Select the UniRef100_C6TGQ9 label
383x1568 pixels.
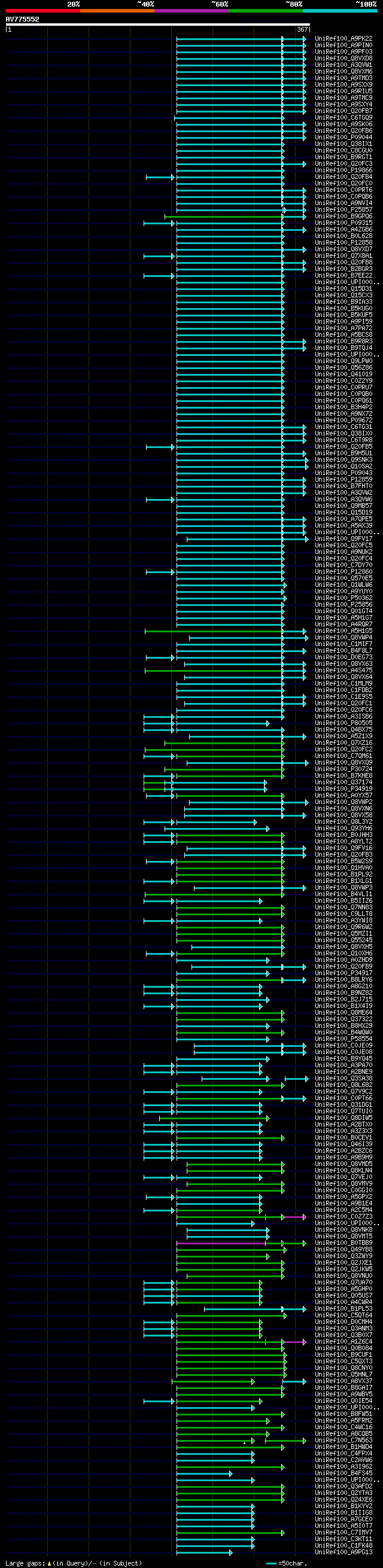coord(344,117)
